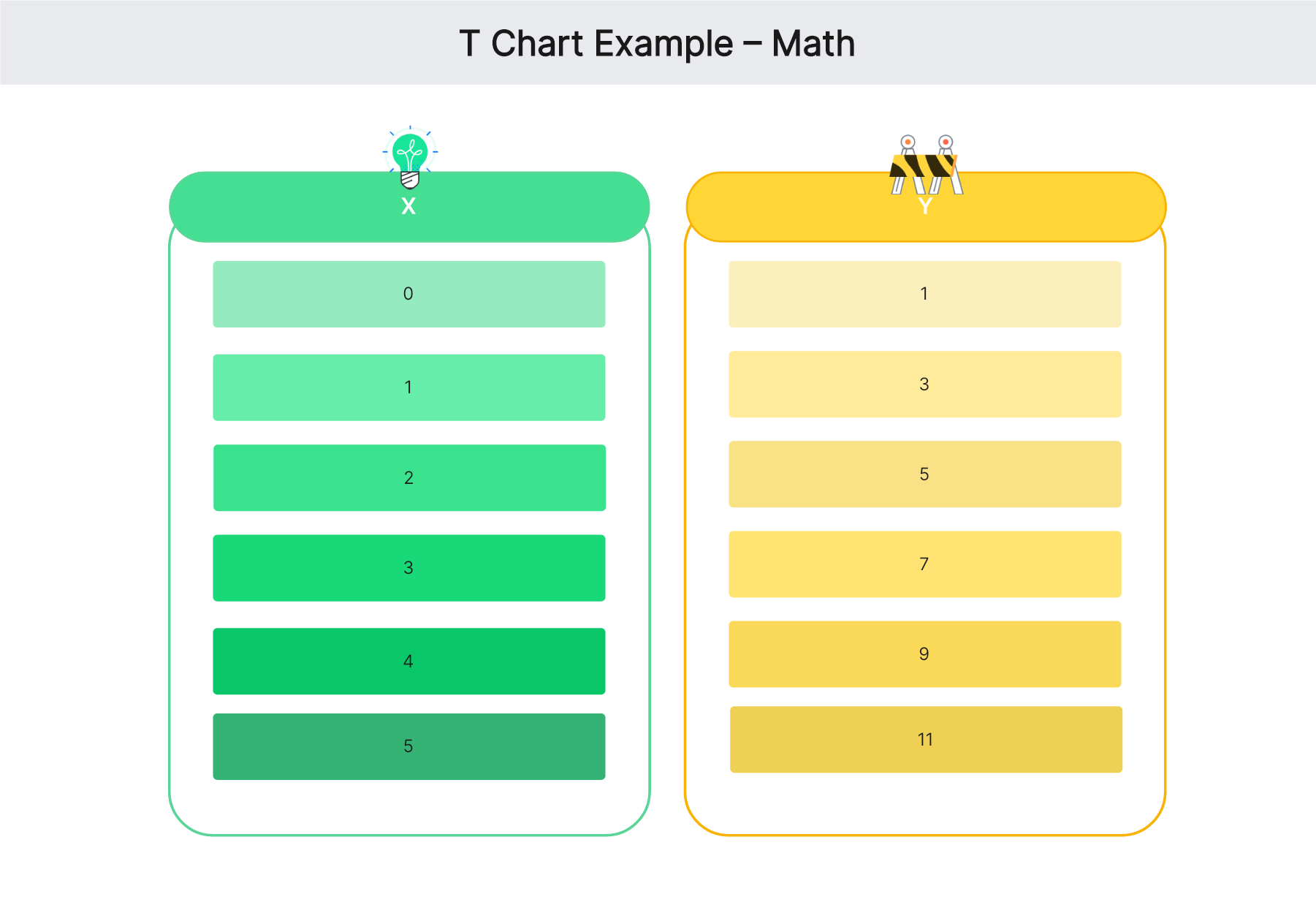This screenshot has height=913, width=1316.
Task: Click the Y column cell with 9
Action: coord(924,654)
